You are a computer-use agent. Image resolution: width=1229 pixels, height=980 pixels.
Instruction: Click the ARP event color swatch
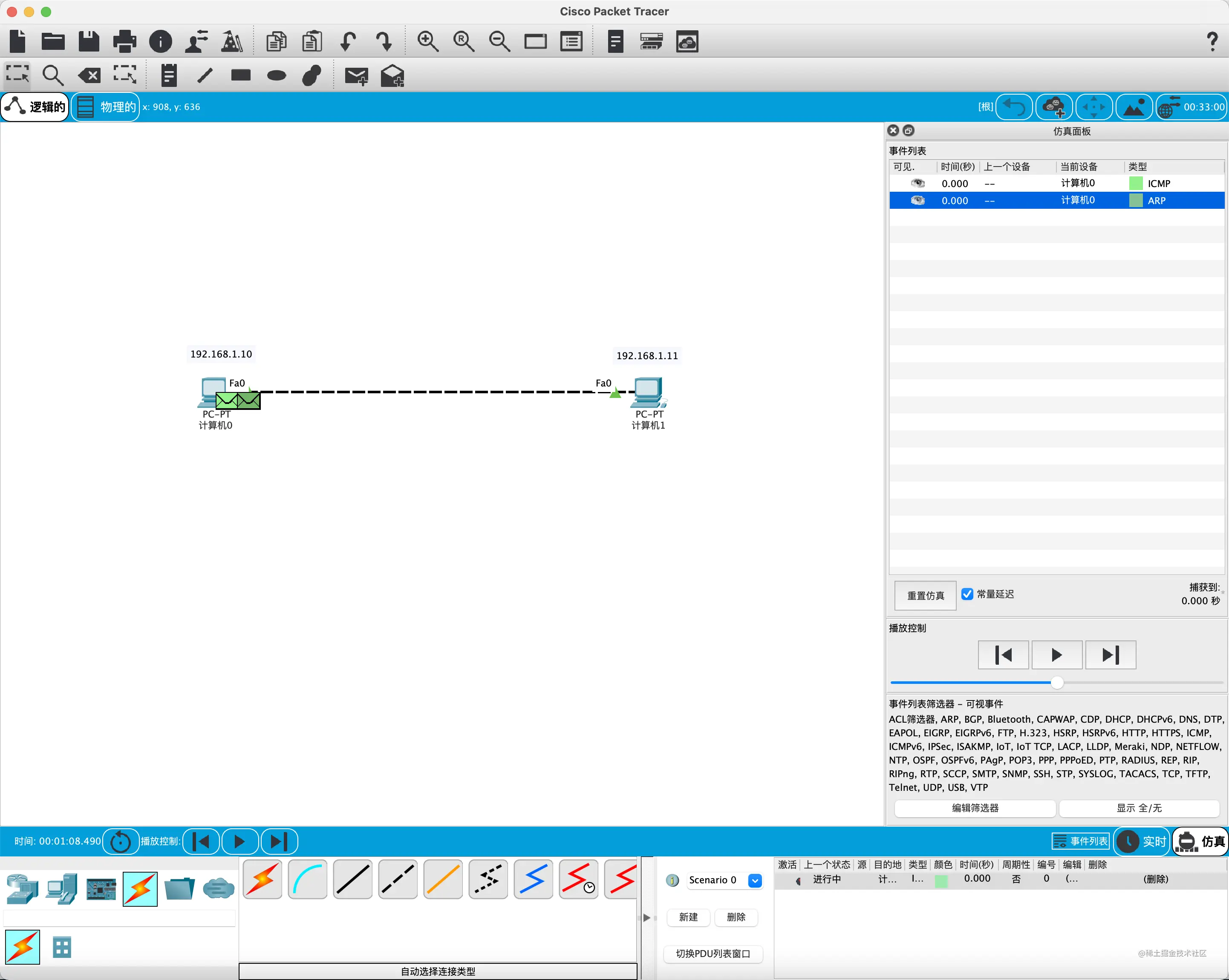coord(1136,201)
